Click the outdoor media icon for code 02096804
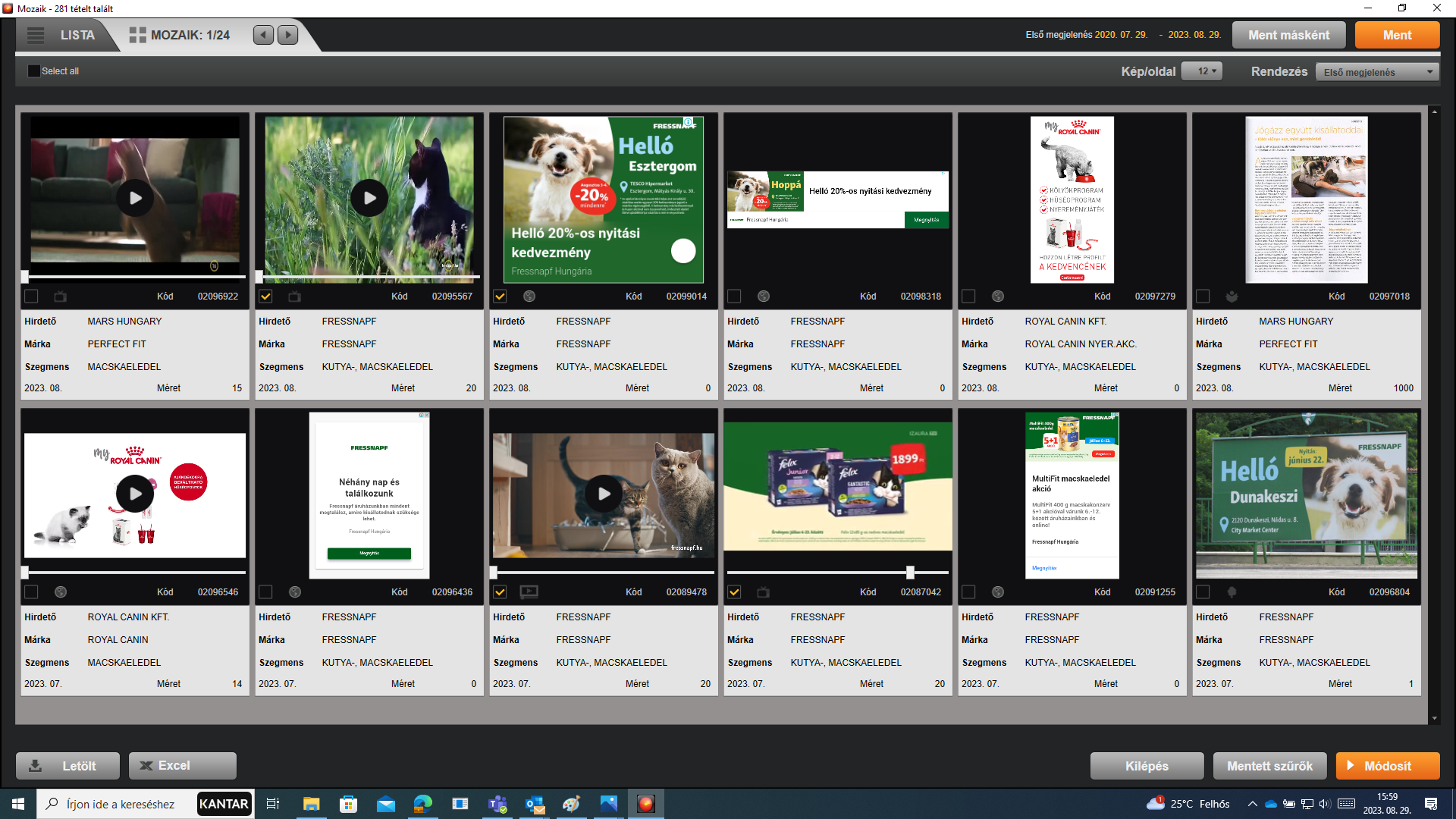 click(1232, 592)
